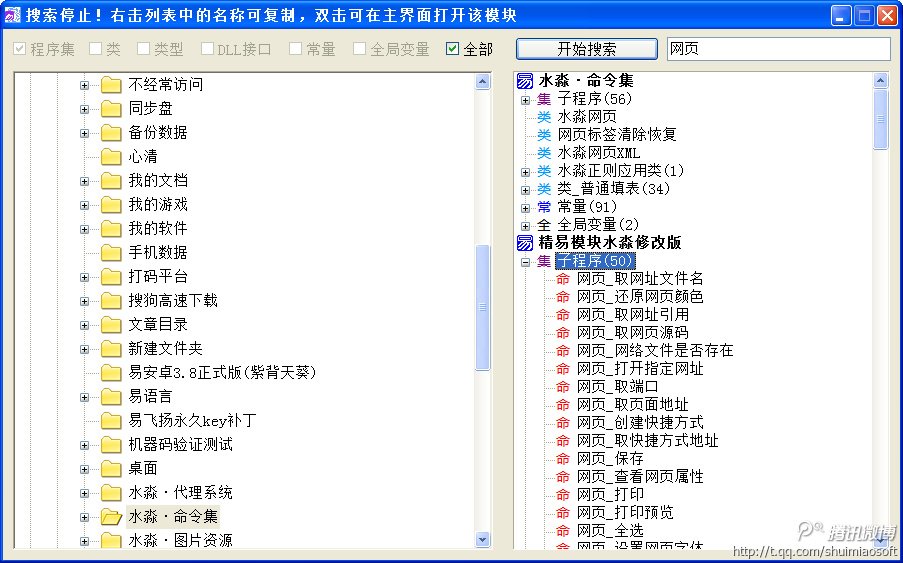Expand the 子程序(56) node
903x563 pixels.
[525, 100]
